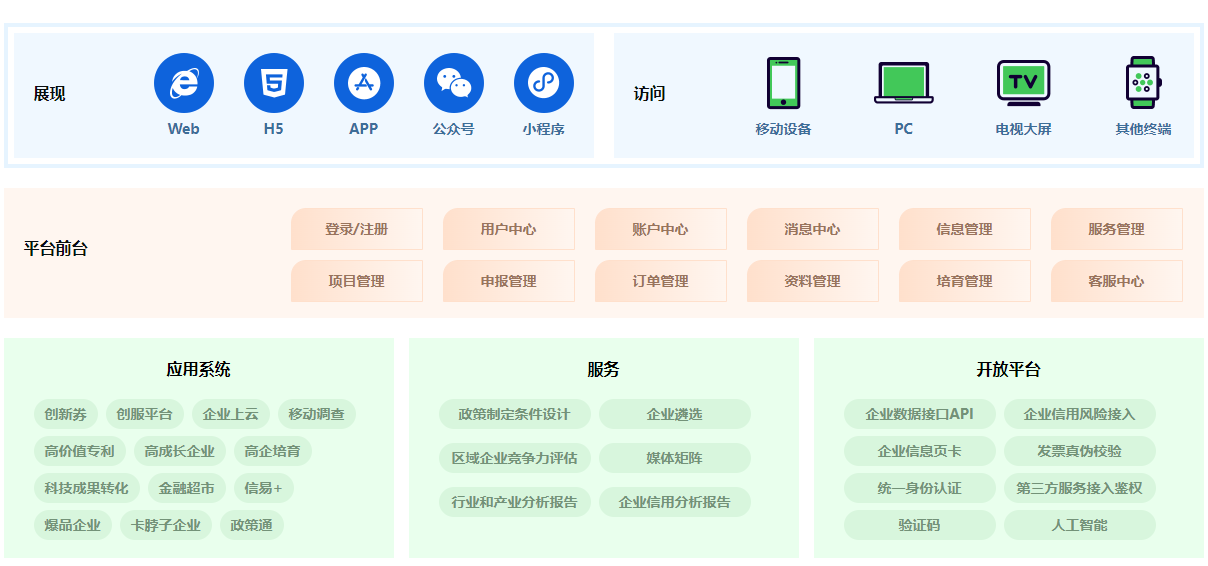
Task: Select the 小程序 mini-program icon
Action: 544,82
